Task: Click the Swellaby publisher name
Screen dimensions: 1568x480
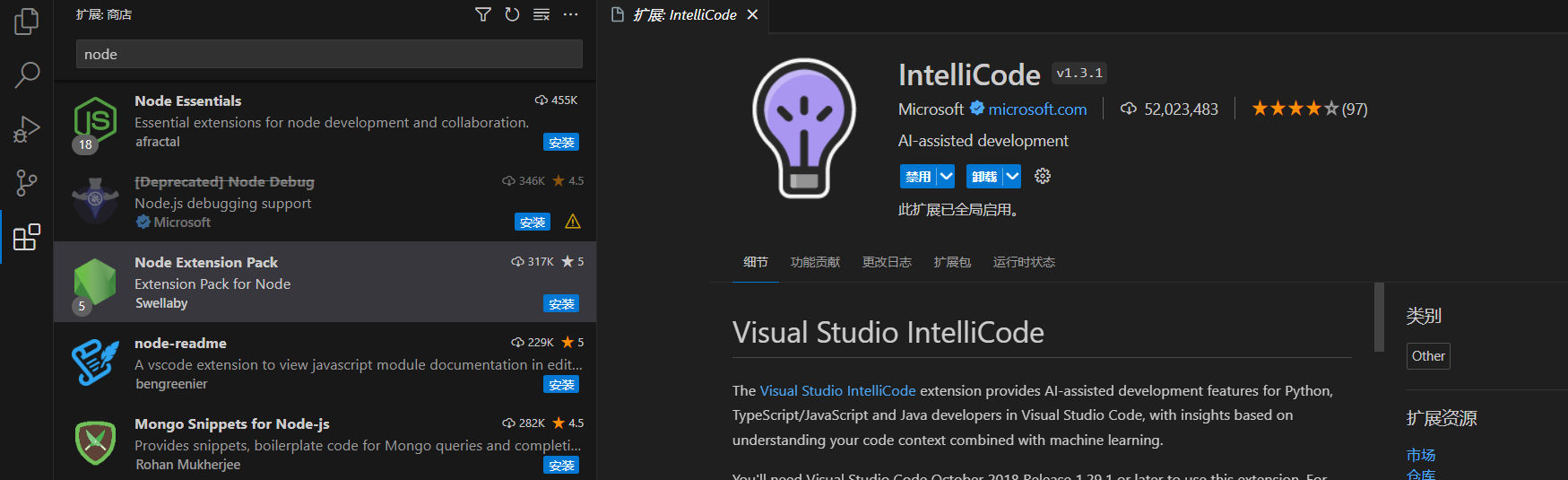Action: click(161, 303)
